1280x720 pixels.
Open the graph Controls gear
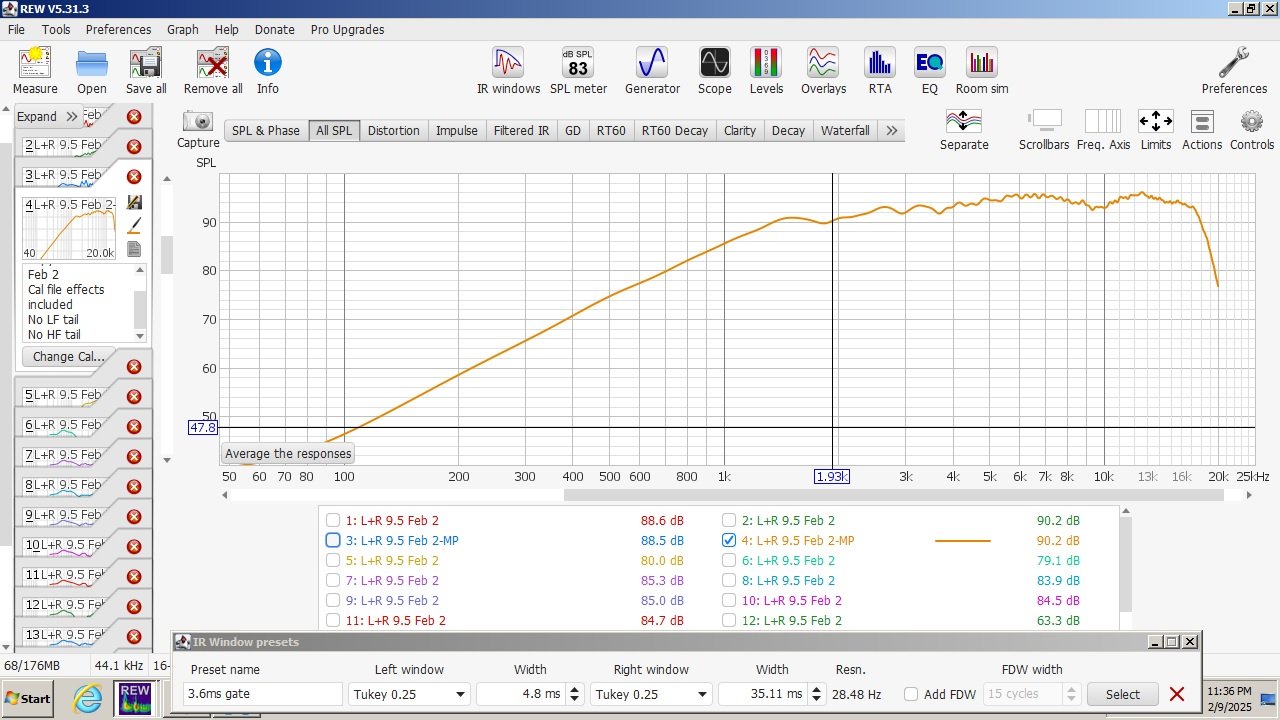click(1252, 121)
